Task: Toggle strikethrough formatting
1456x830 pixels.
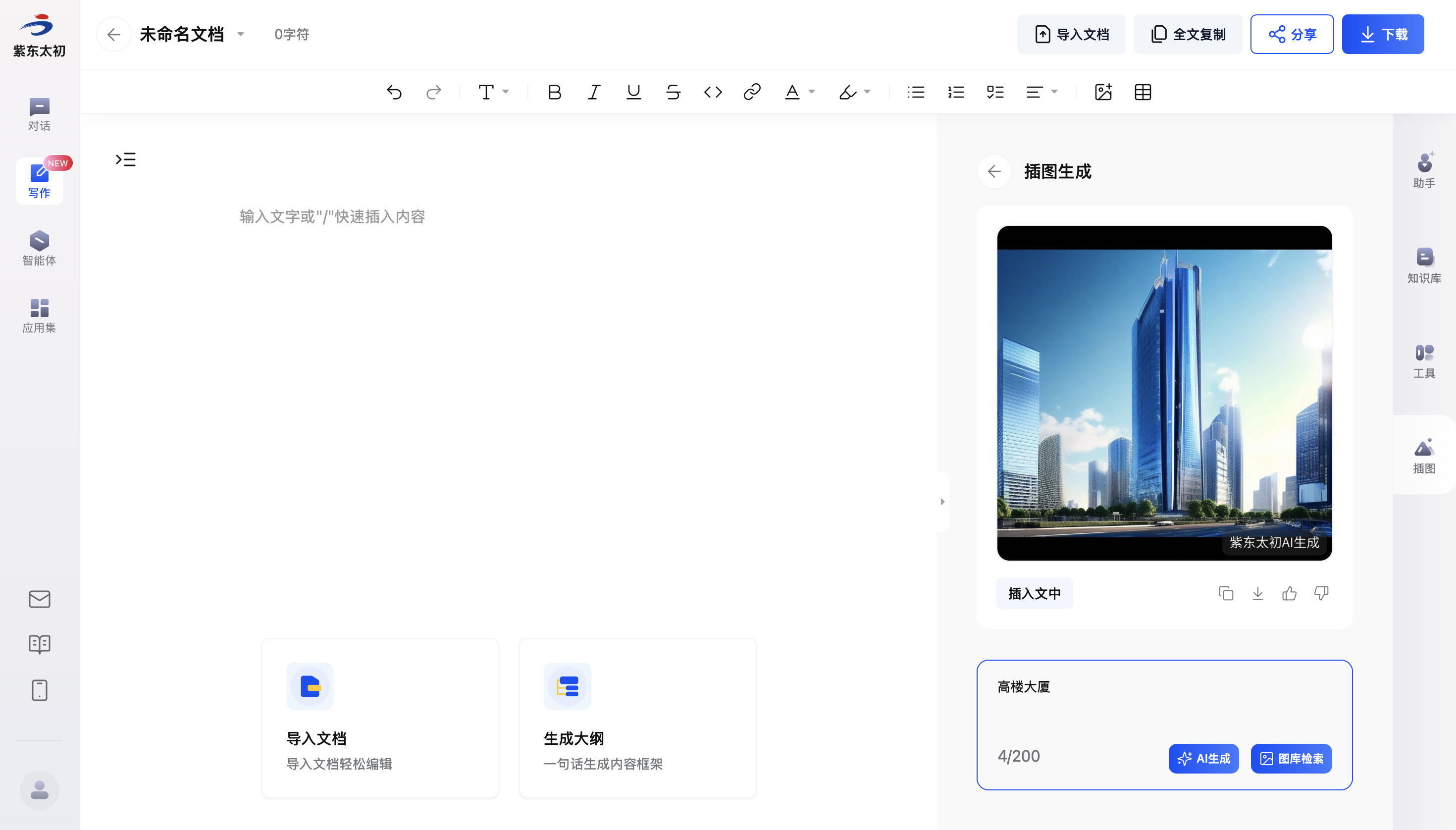Action: tap(673, 92)
